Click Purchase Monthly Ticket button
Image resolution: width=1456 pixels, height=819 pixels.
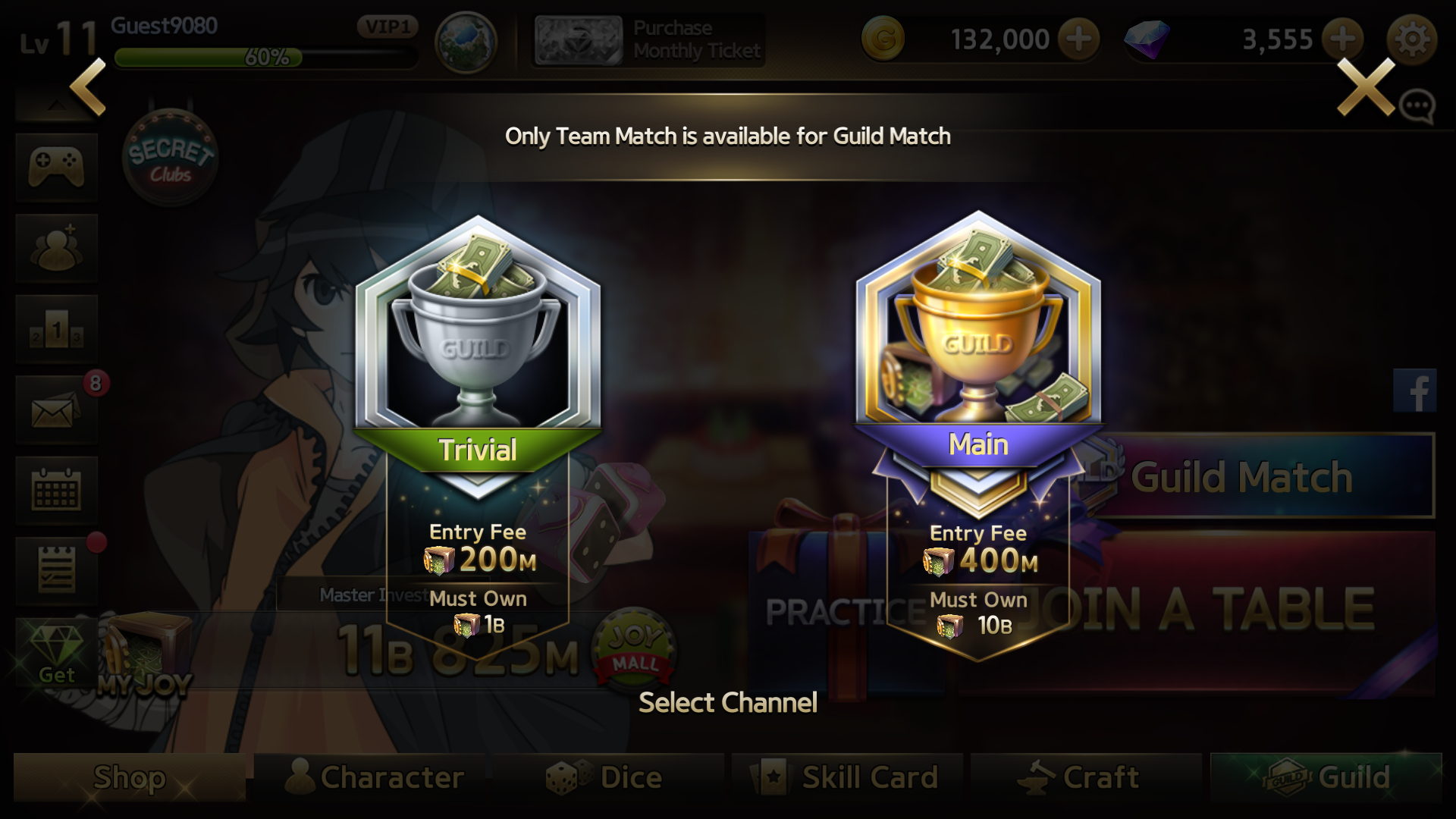(x=648, y=39)
